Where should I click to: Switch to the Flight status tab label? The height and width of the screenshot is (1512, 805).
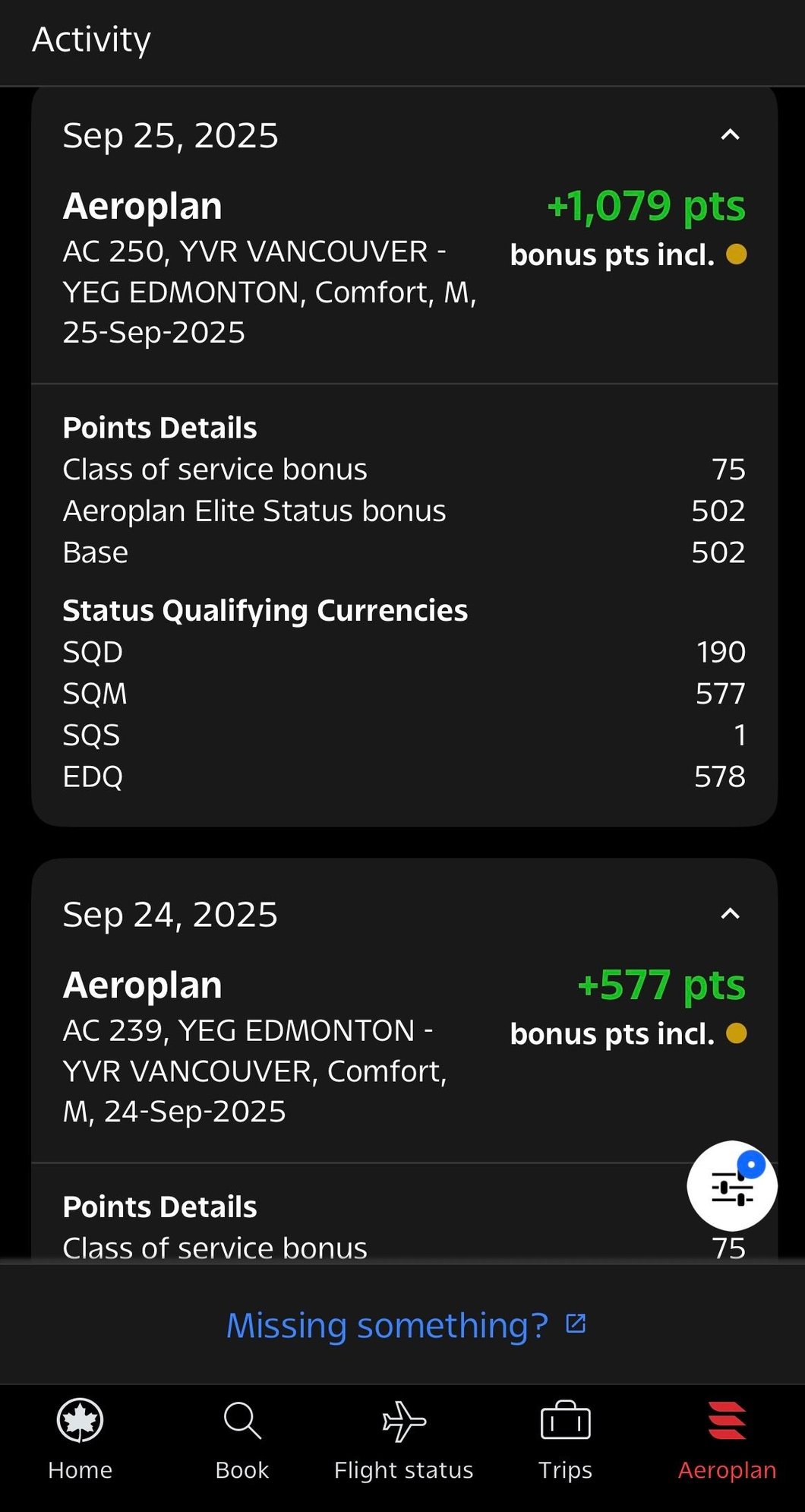pos(404,1470)
